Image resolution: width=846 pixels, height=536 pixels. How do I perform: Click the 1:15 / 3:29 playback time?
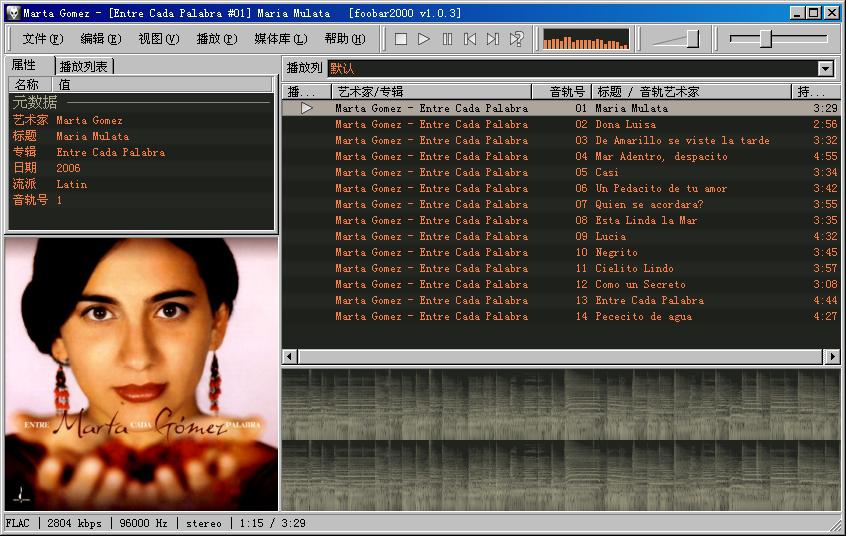coord(272,523)
